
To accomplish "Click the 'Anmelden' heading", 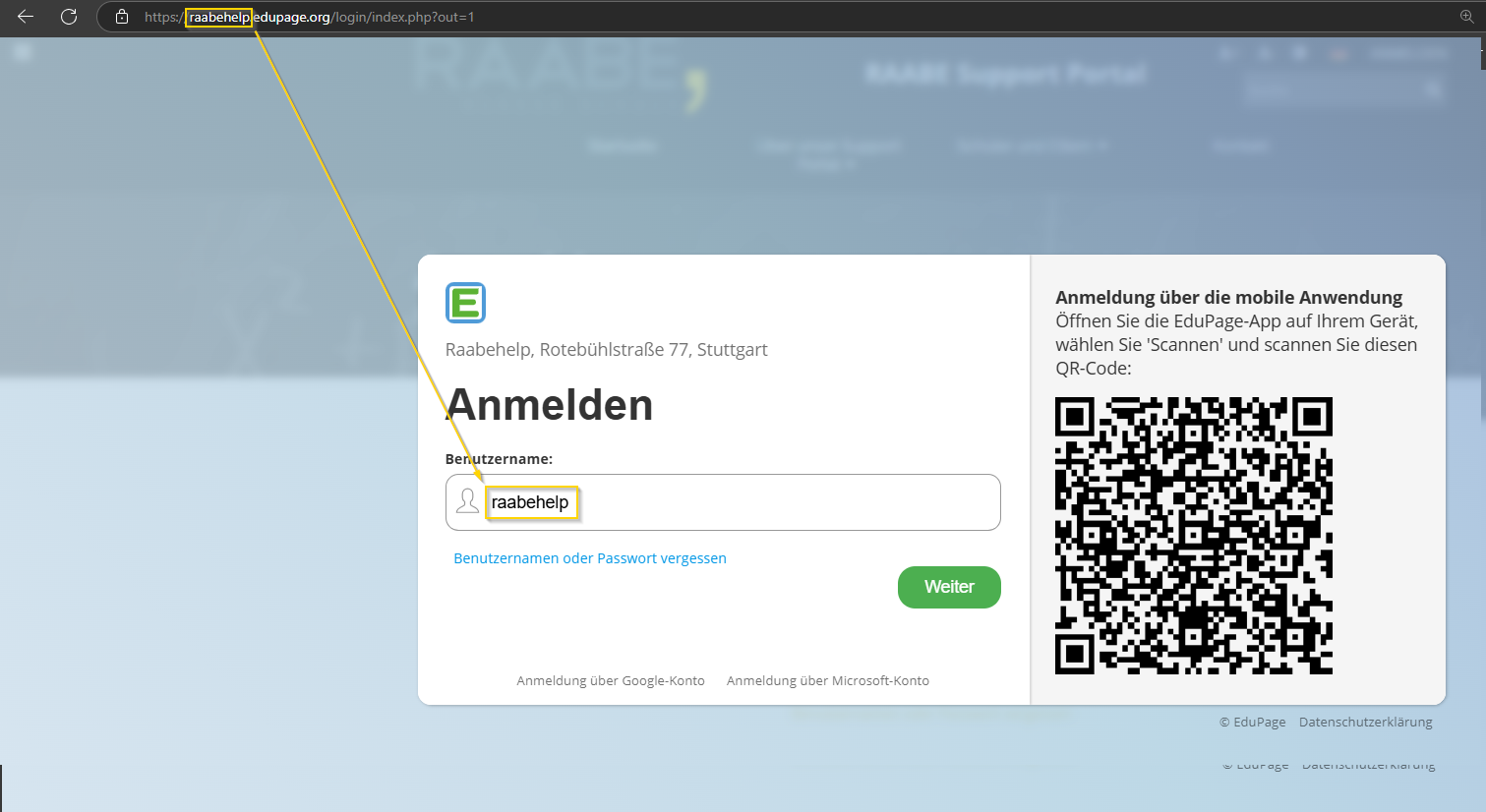I will pyautogui.click(x=550, y=405).
